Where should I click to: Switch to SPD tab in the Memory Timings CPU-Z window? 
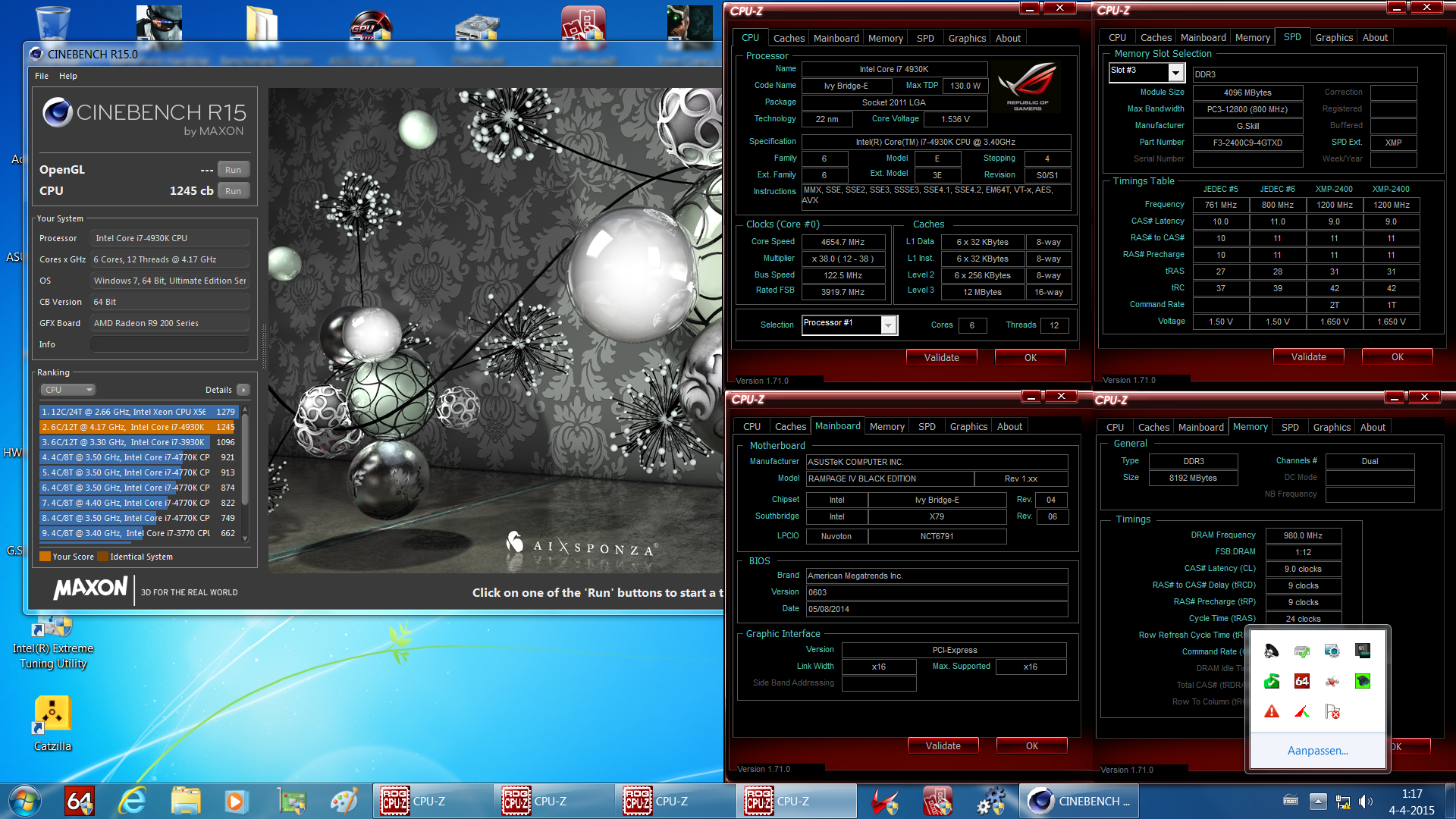pos(1290,427)
